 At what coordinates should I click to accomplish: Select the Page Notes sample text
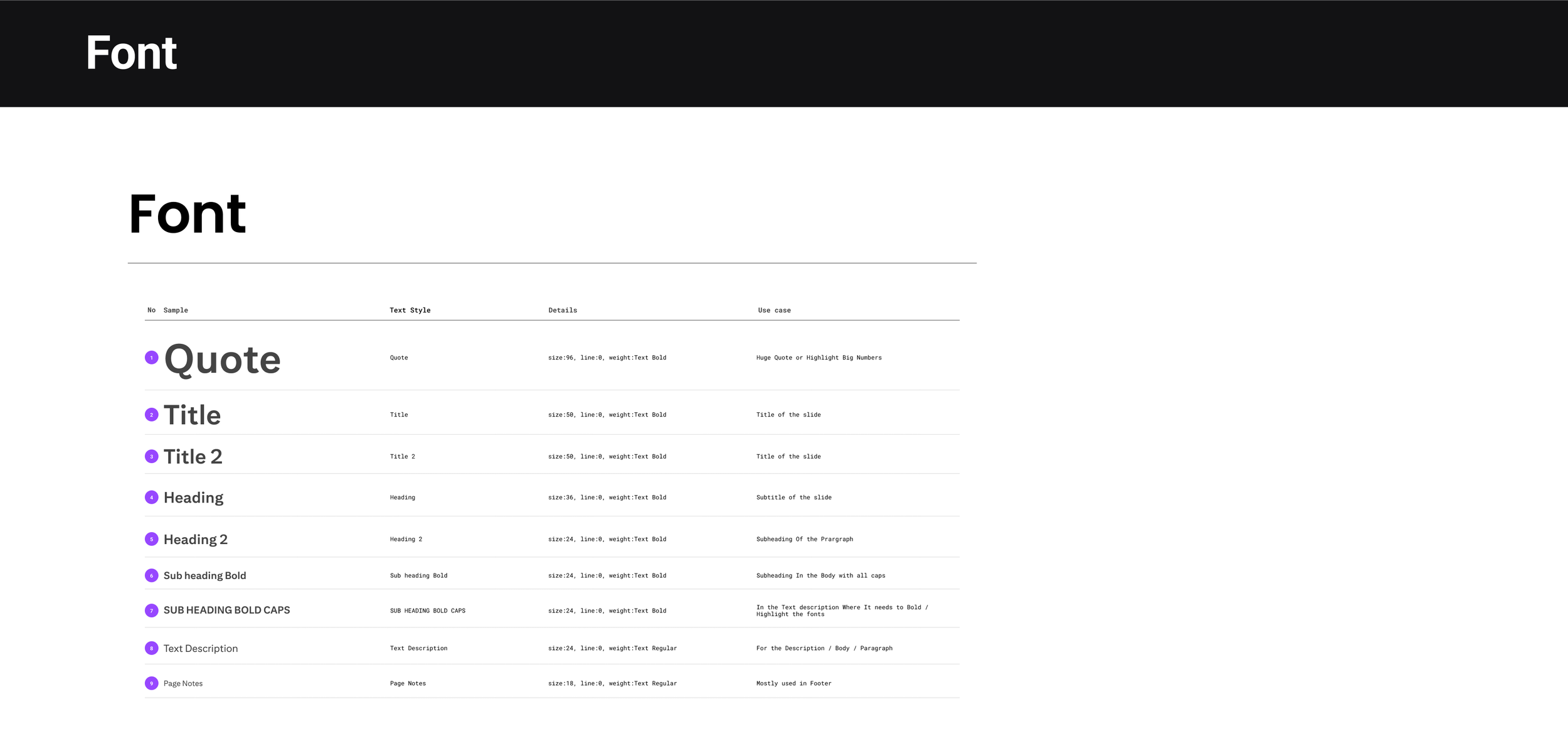tap(183, 683)
